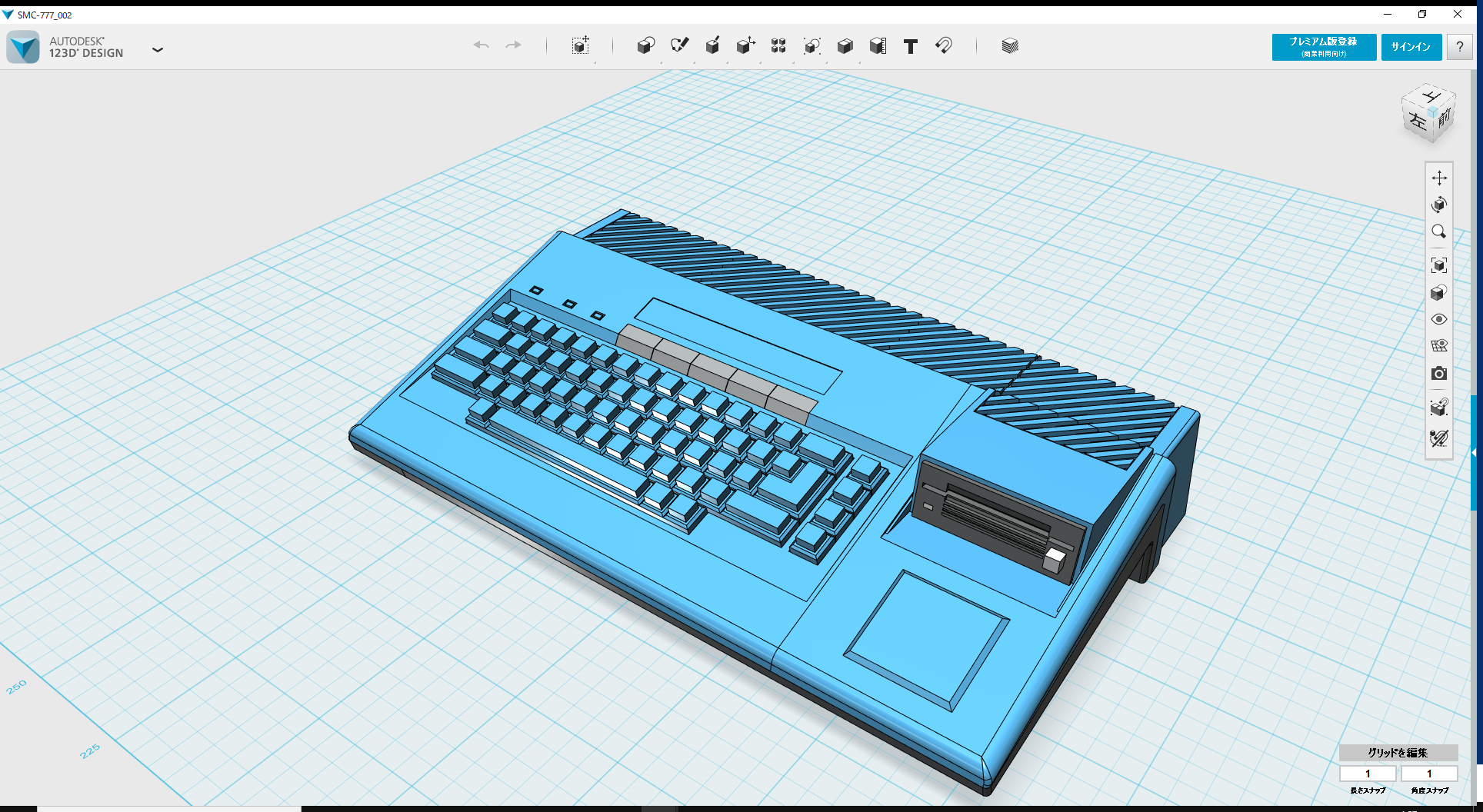Click the サインイン button
This screenshot has width=1483, height=812.
[x=1411, y=47]
